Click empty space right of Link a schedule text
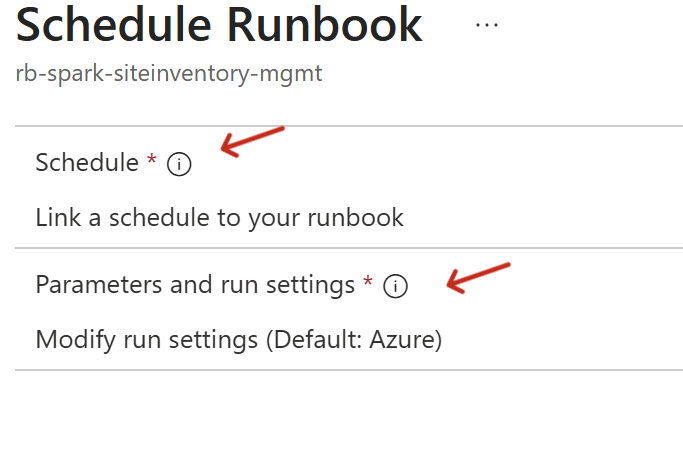 point(540,217)
